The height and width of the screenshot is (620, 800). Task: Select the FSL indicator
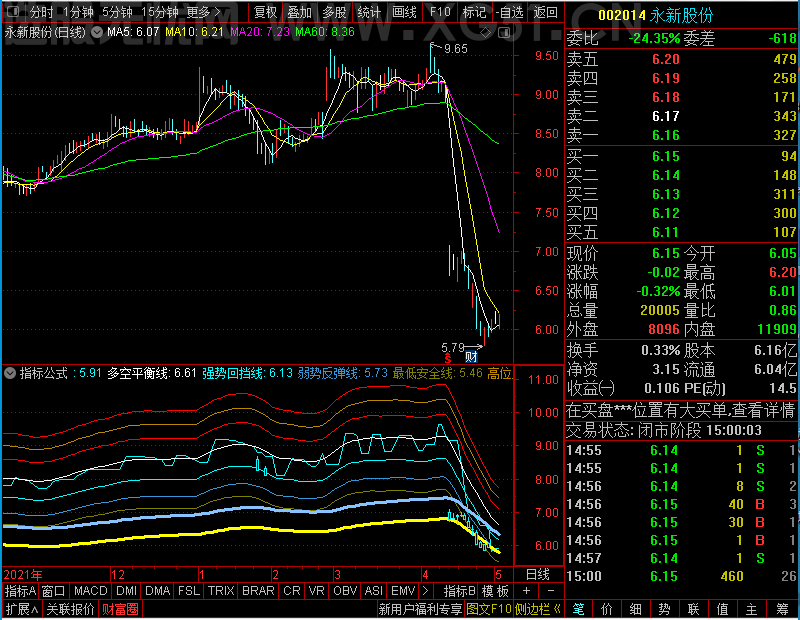click(188, 591)
